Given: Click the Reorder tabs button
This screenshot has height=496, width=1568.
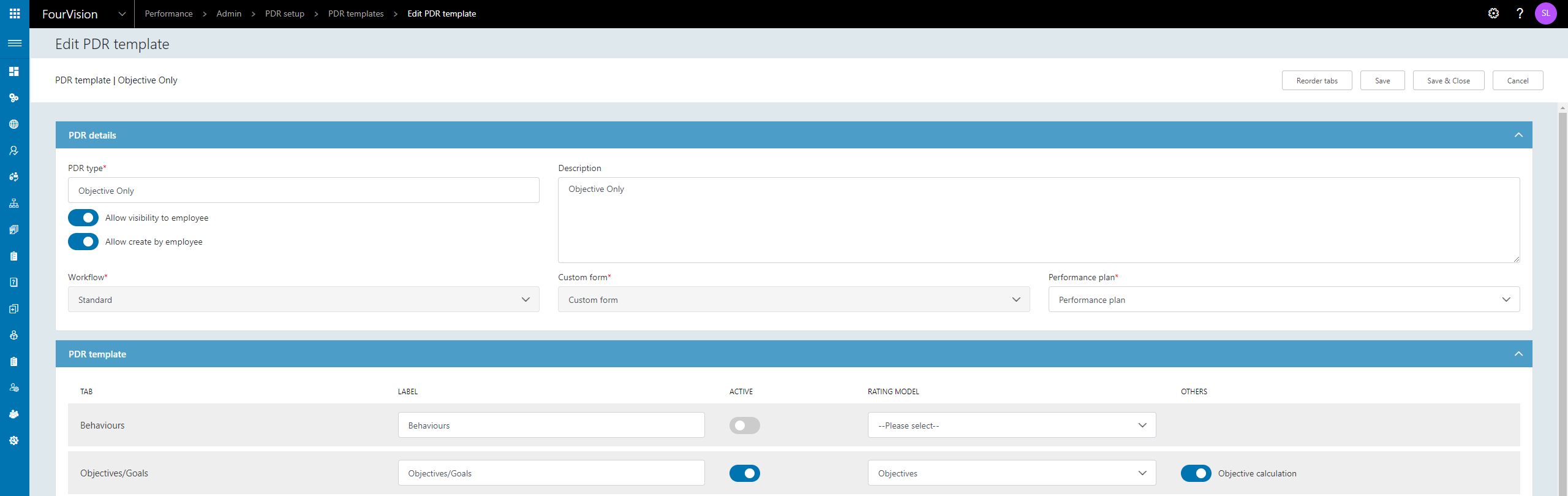Looking at the screenshot, I should (1317, 80).
